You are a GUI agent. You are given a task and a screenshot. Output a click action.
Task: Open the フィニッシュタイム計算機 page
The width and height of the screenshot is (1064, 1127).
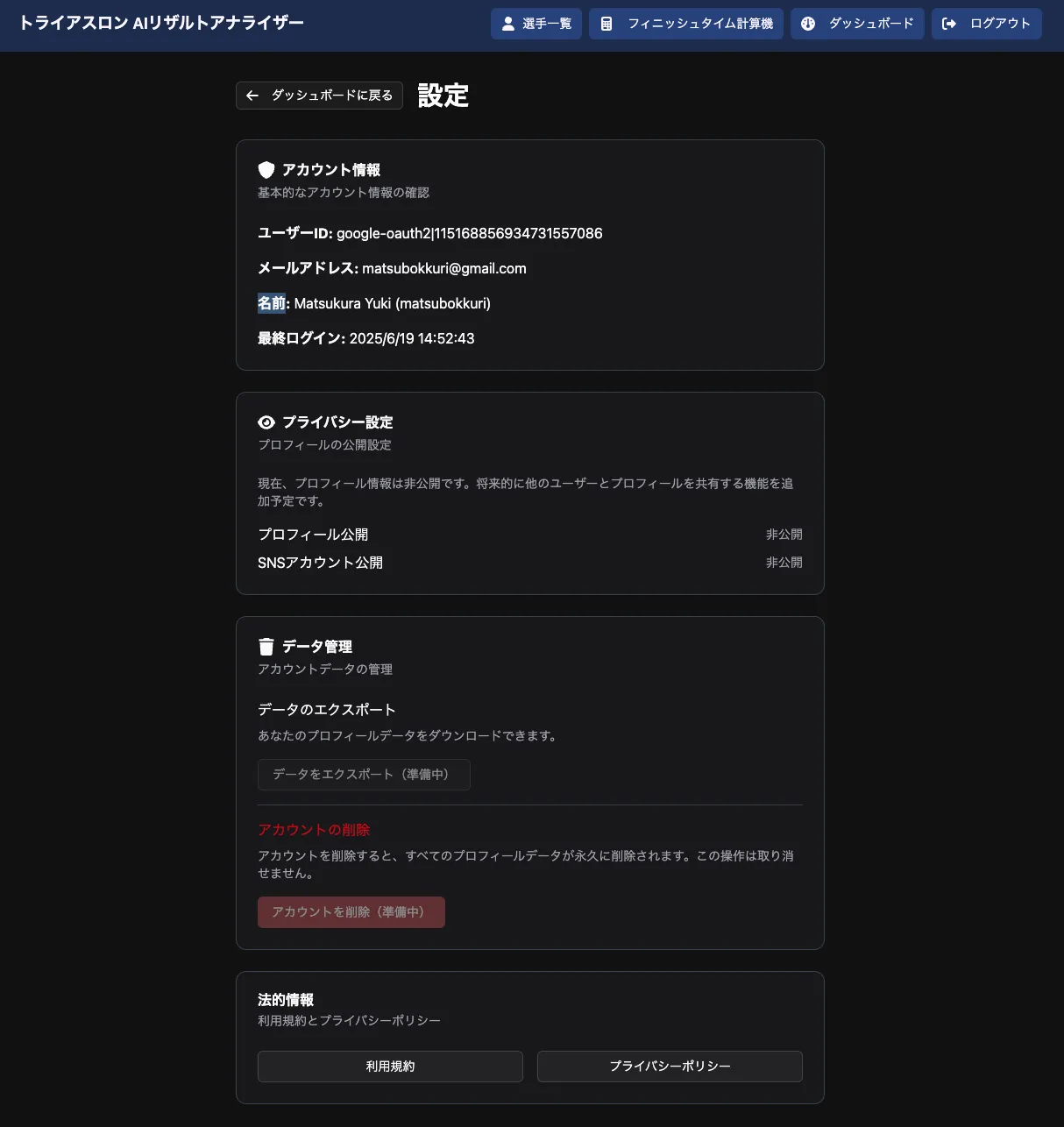[x=686, y=24]
